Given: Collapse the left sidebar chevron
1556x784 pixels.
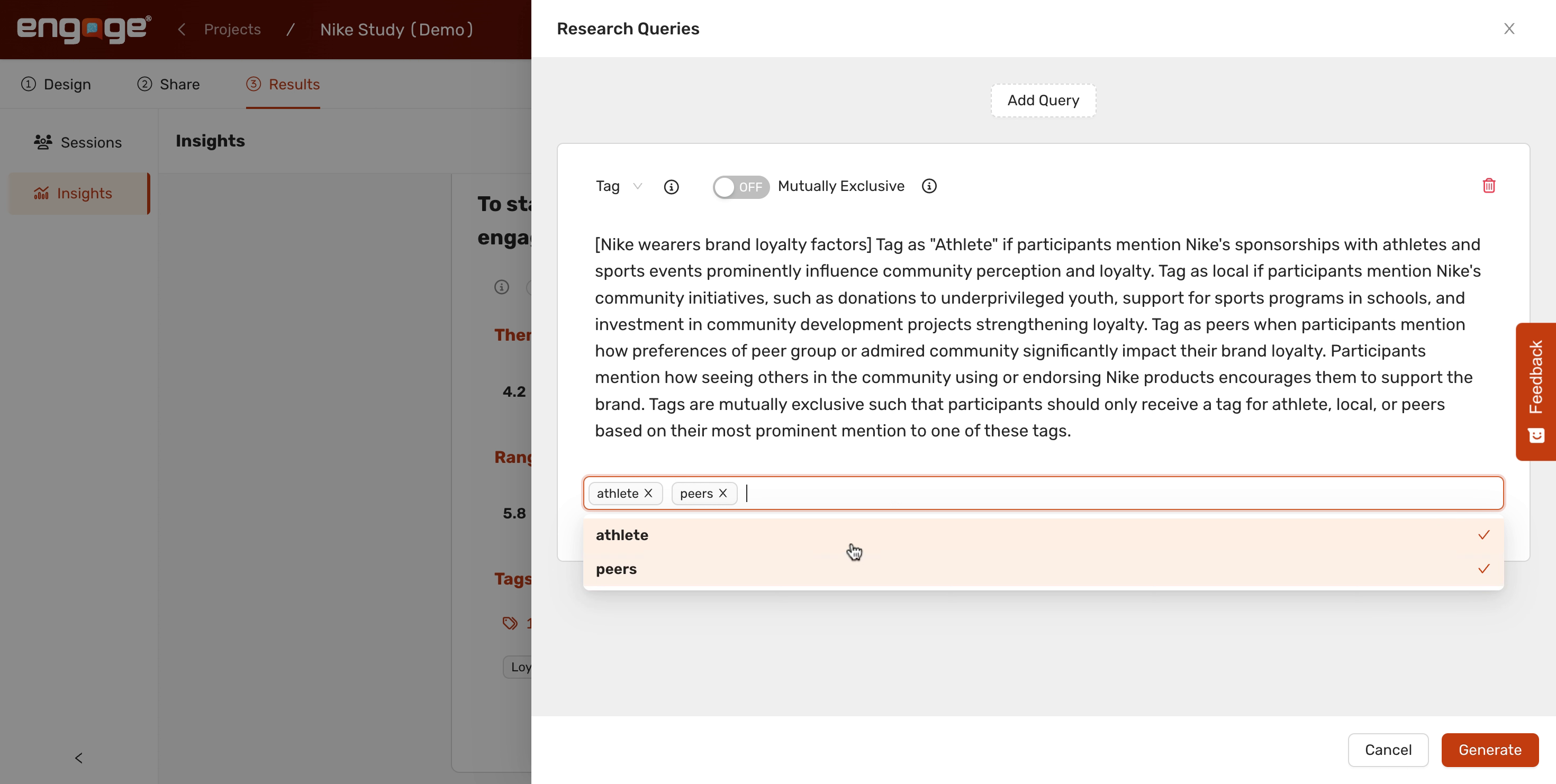Looking at the screenshot, I should pyautogui.click(x=78, y=758).
